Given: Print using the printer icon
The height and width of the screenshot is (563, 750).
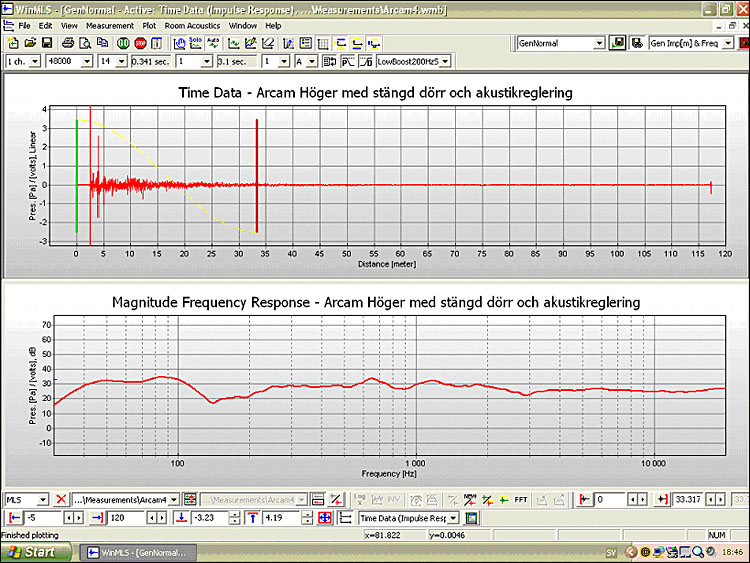Looking at the screenshot, I should [68, 44].
